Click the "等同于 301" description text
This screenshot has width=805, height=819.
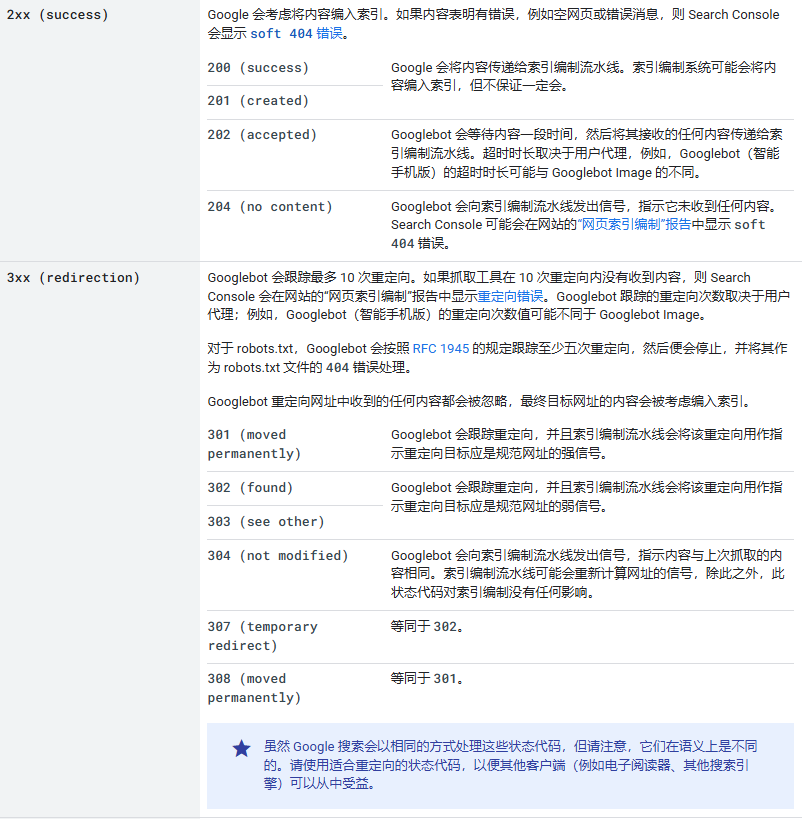(x=427, y=679)
